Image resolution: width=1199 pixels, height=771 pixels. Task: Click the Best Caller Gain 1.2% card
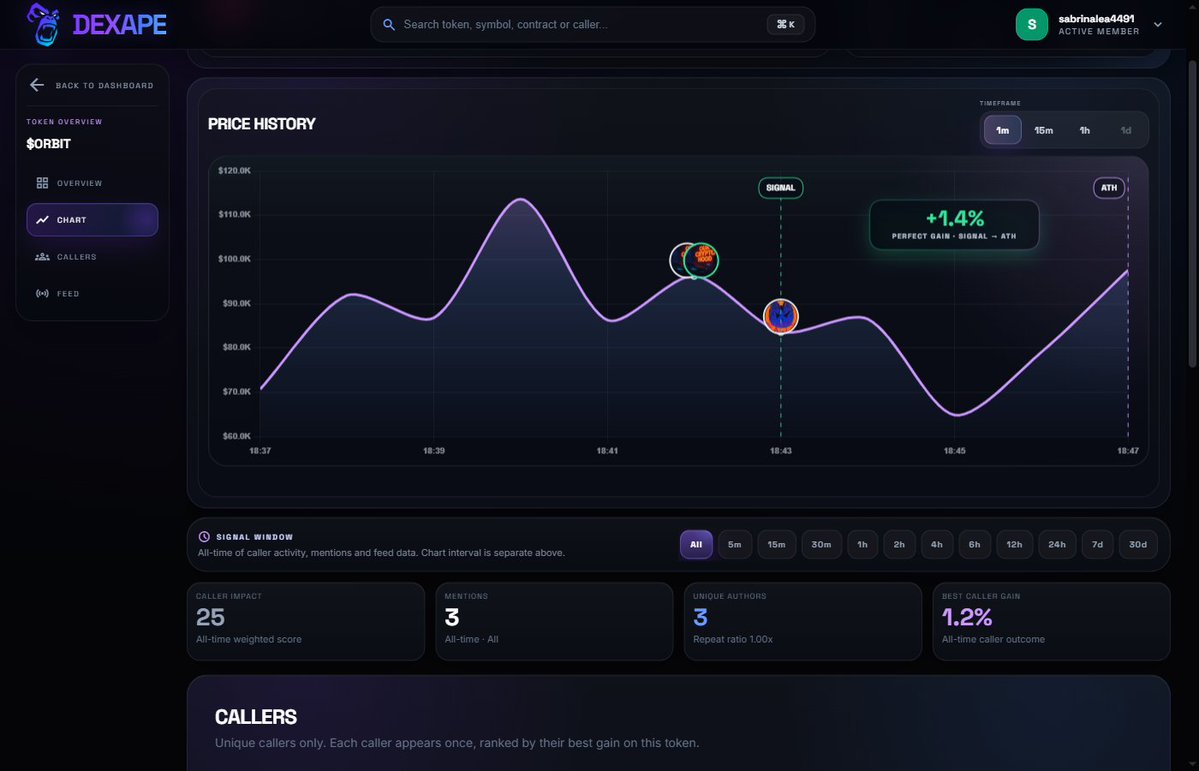pyautogui.click(x=1051, y=621)
